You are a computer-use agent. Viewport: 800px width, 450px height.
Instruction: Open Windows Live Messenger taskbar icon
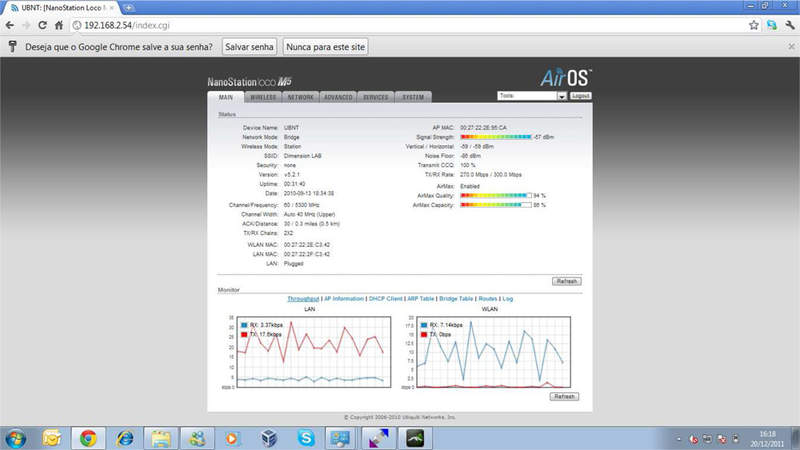[197, 438]
